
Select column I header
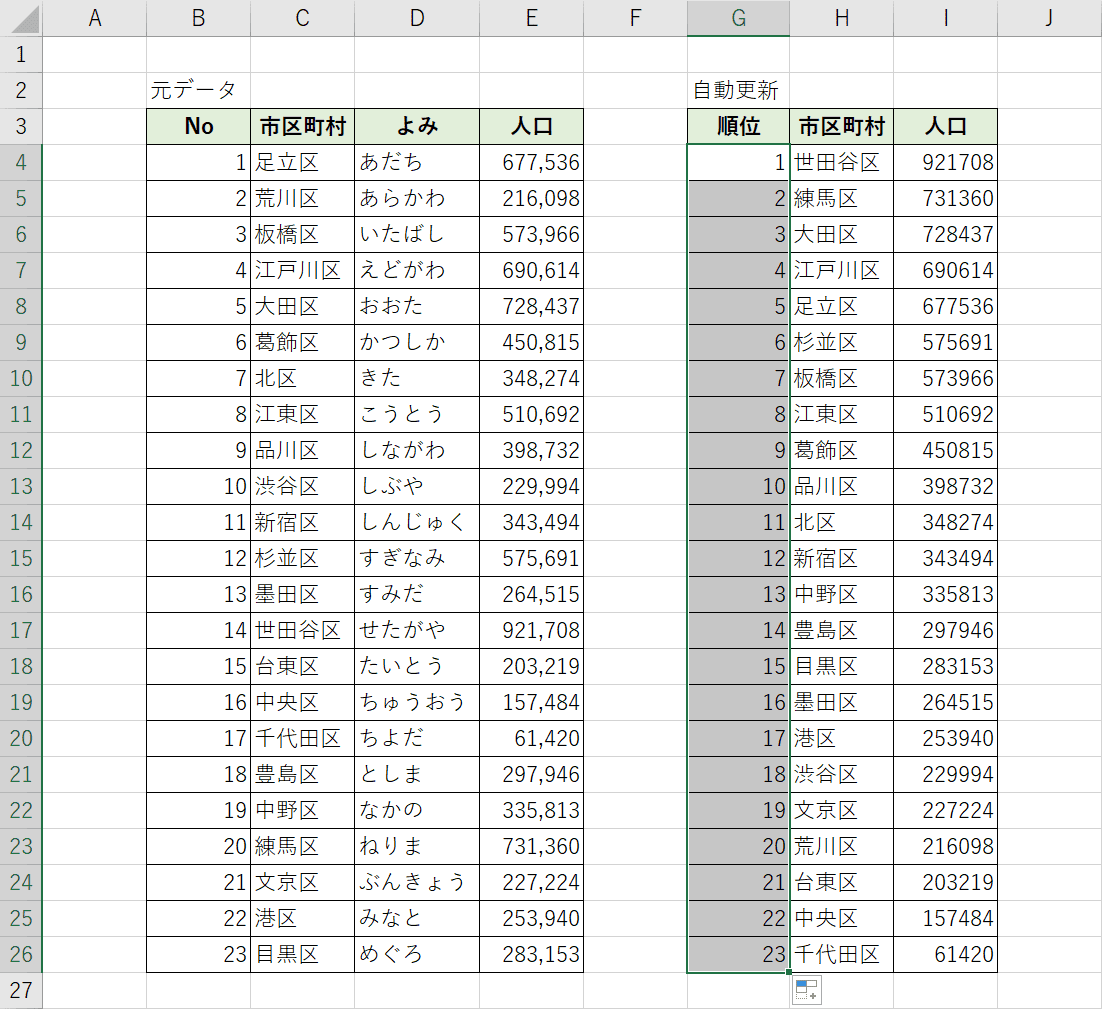pos(945,18)
